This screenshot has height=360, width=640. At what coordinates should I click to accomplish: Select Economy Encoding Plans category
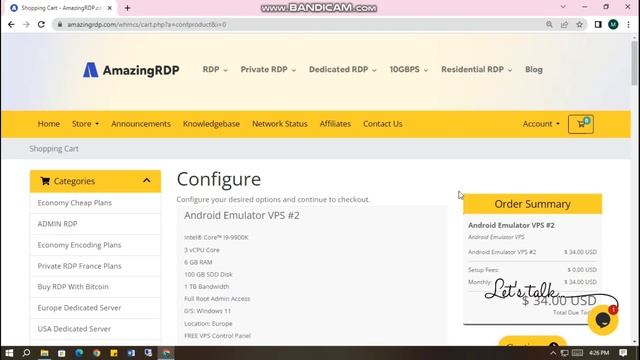[x=95, y=245]
